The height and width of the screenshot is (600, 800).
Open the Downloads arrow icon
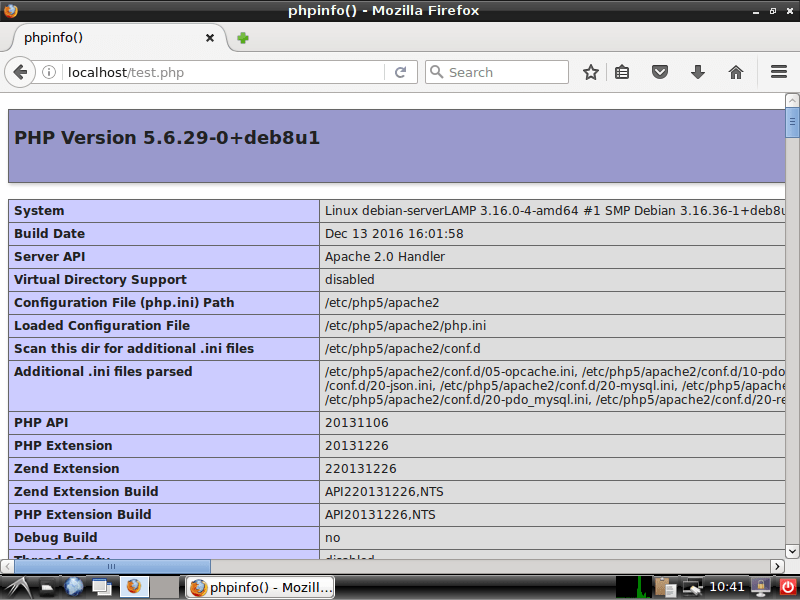coord(698,72)
